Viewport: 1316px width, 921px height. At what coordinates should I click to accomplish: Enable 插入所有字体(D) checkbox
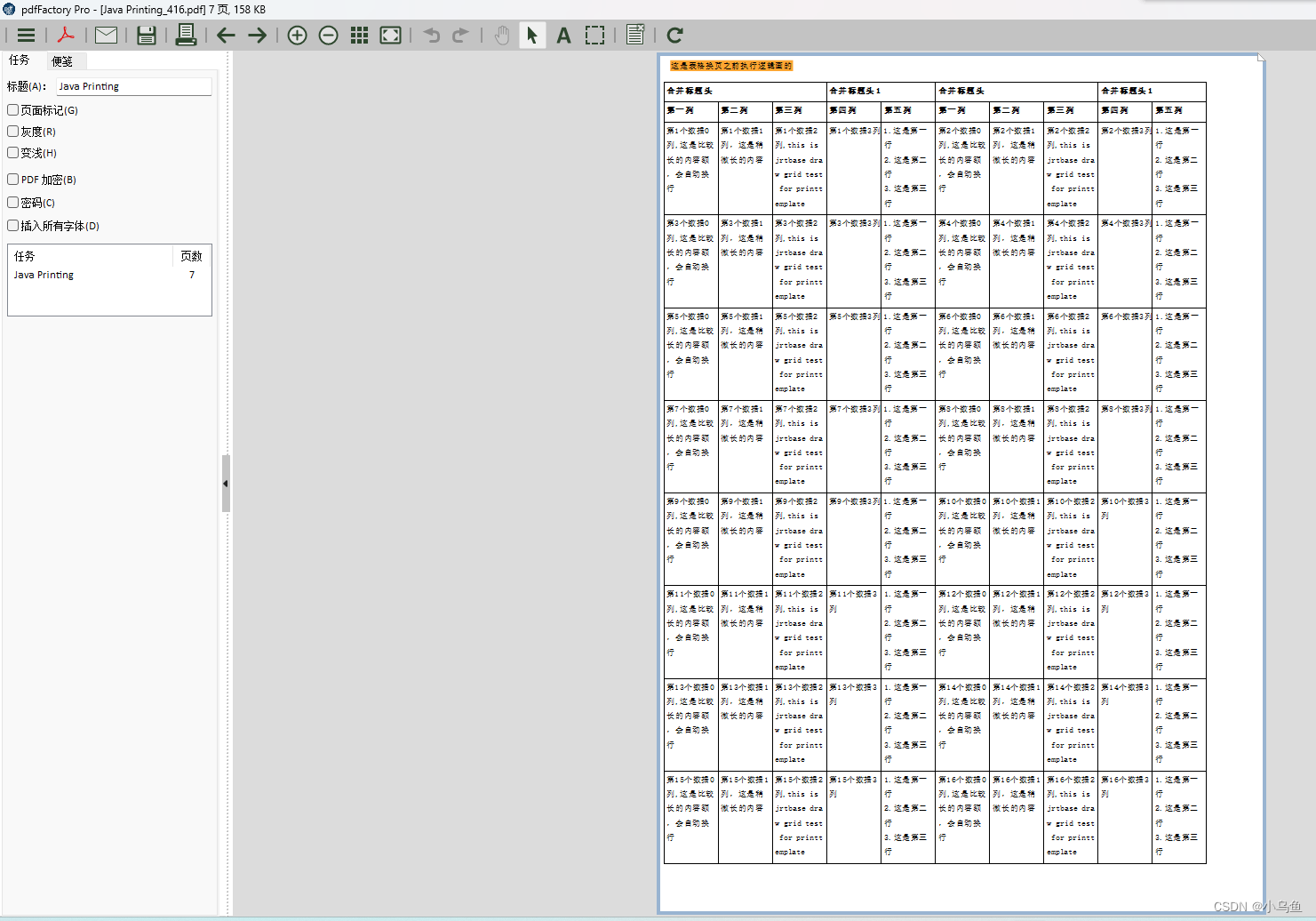tap(13, 226)
